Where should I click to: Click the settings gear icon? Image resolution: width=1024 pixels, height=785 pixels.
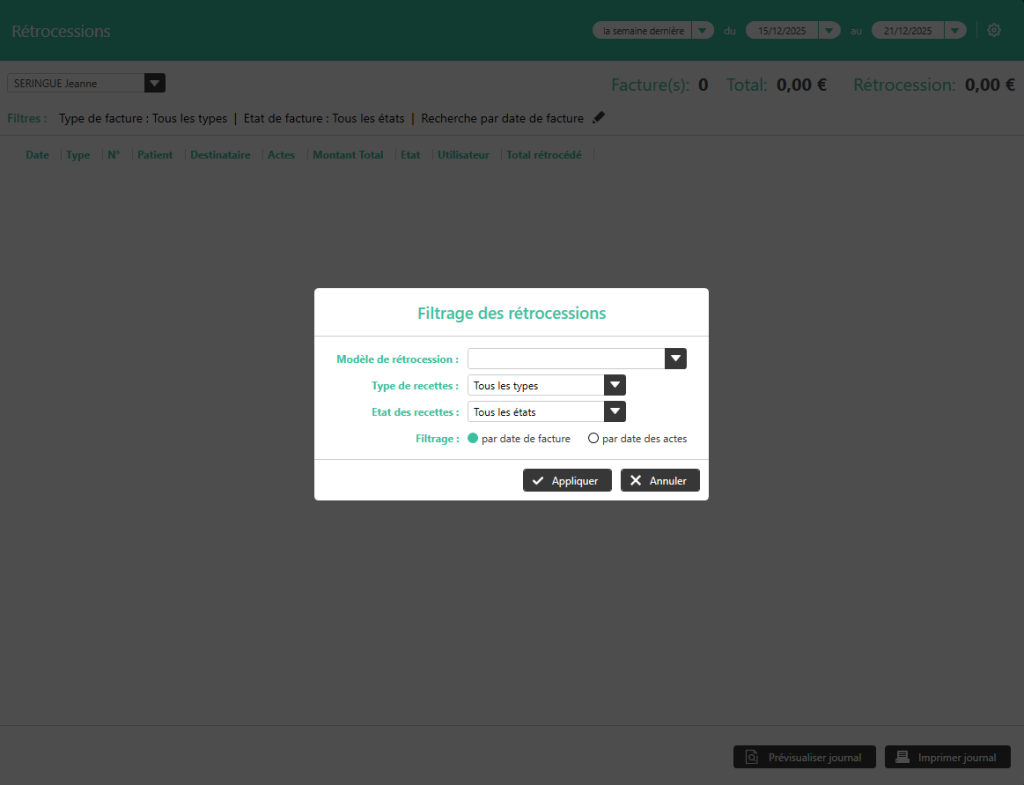(x=993, y=31)
